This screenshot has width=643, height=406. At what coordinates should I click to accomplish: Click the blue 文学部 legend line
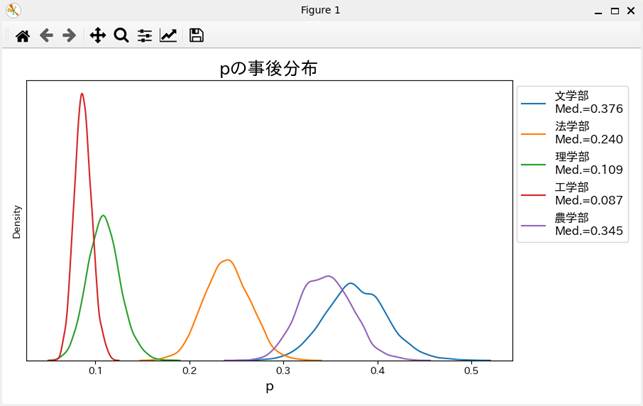(x=534, y=102)
